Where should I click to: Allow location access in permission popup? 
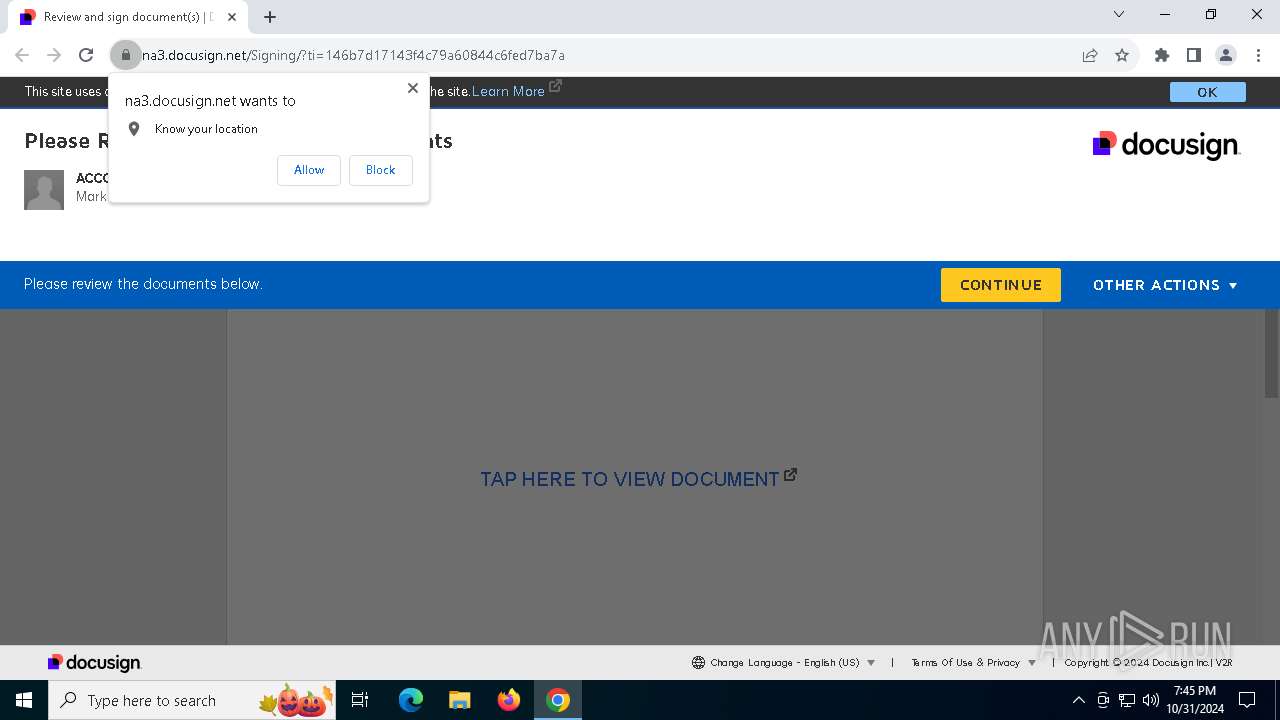309,170
